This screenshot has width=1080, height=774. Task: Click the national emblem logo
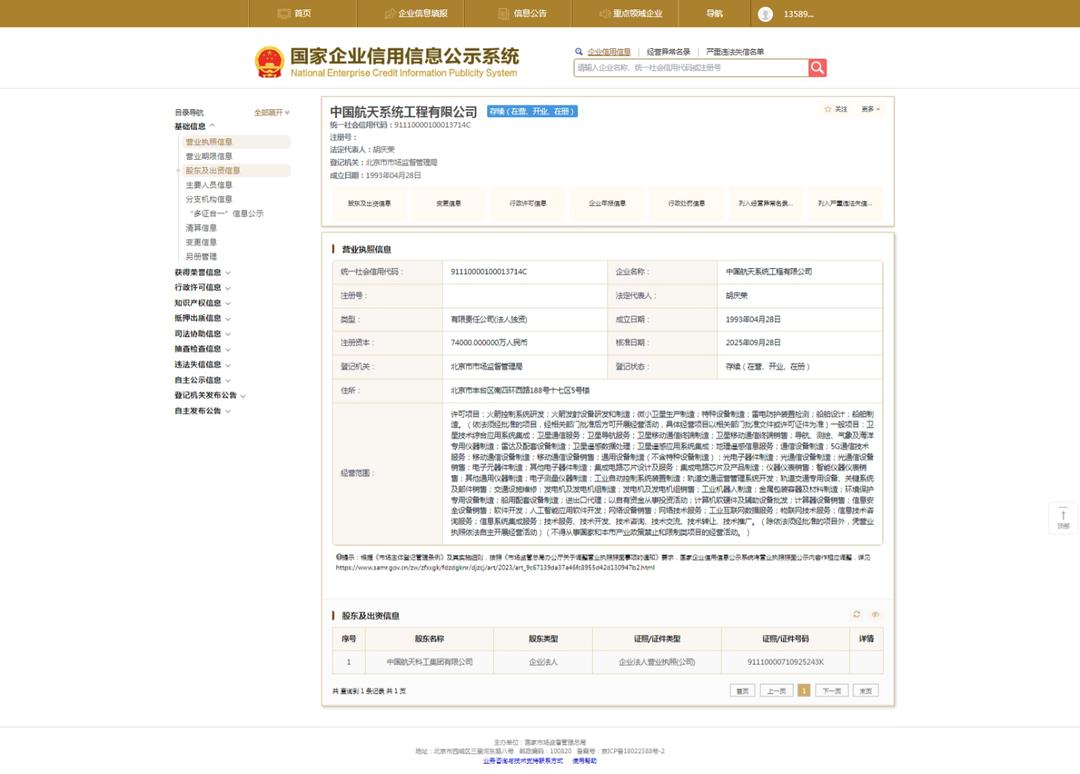pyautogui.click(x=269, y=62)
